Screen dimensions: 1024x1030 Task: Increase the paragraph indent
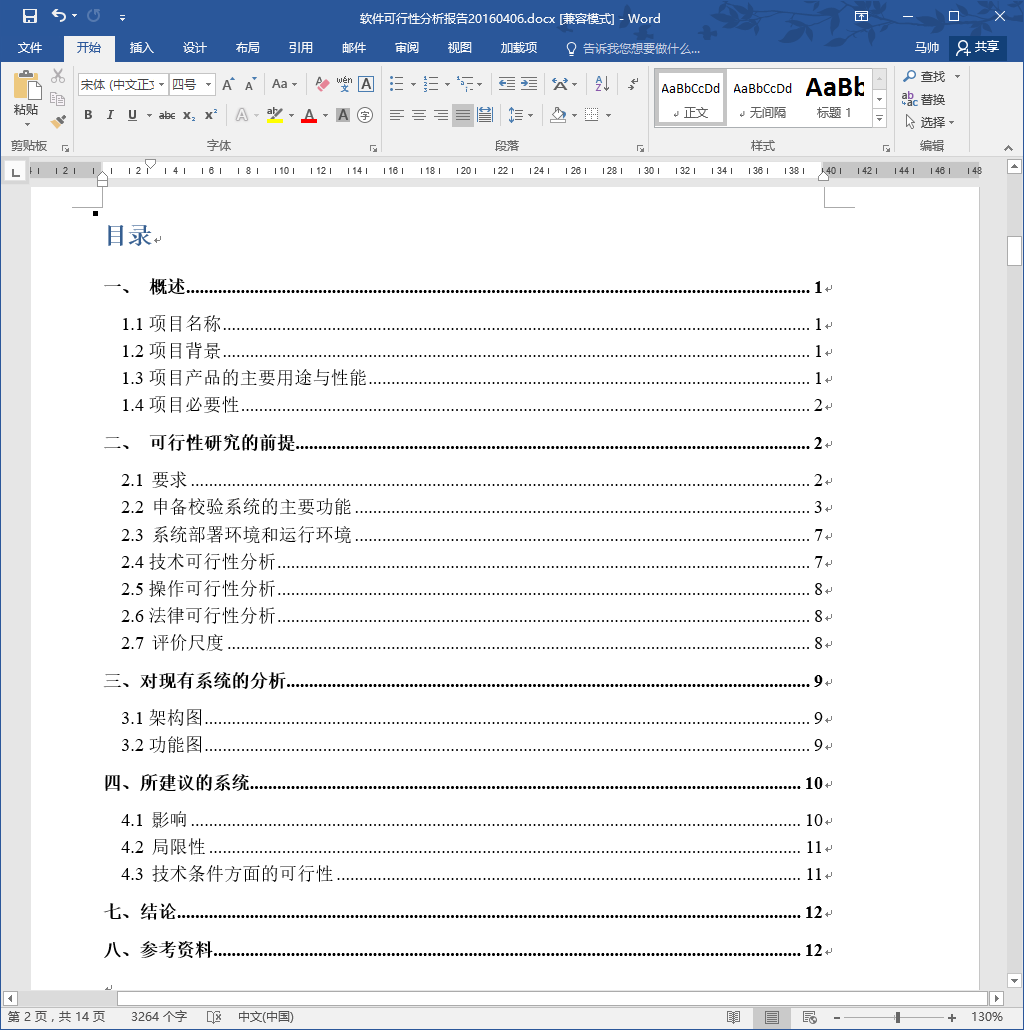[x=529, y=84]
